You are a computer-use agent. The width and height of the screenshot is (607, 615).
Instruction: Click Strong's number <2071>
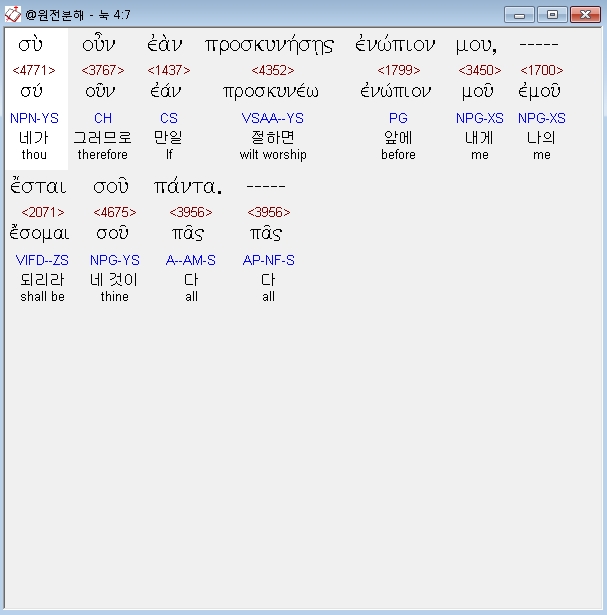pos(43,212)
